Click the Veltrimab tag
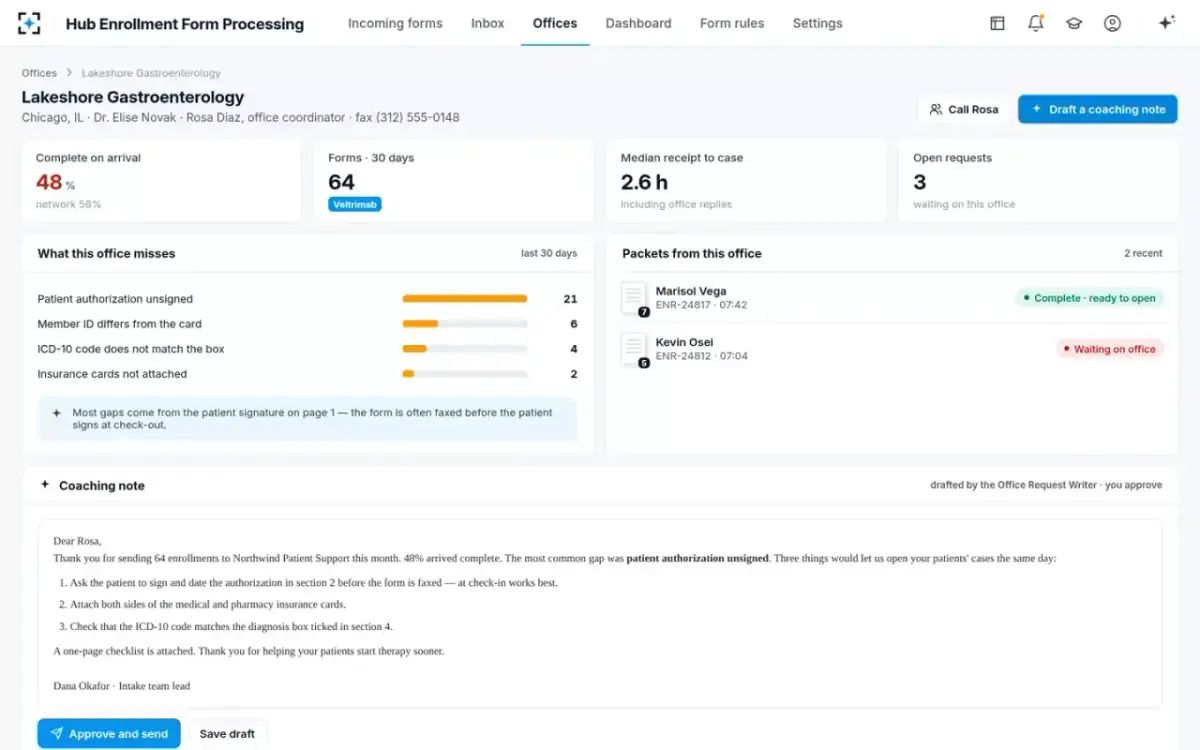This screenshot has height=750, width=1200. point(355,204)
